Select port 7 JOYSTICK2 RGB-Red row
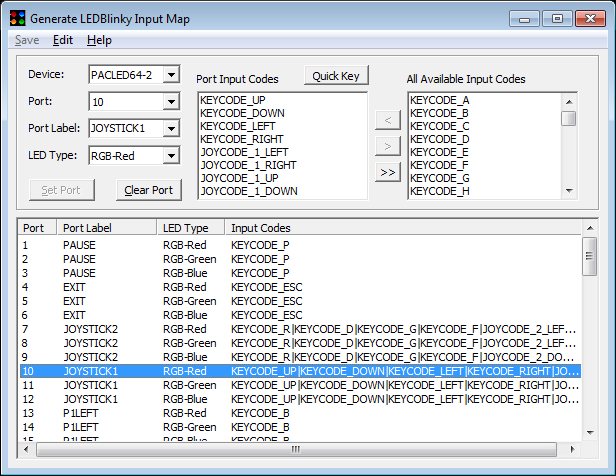 301,329
